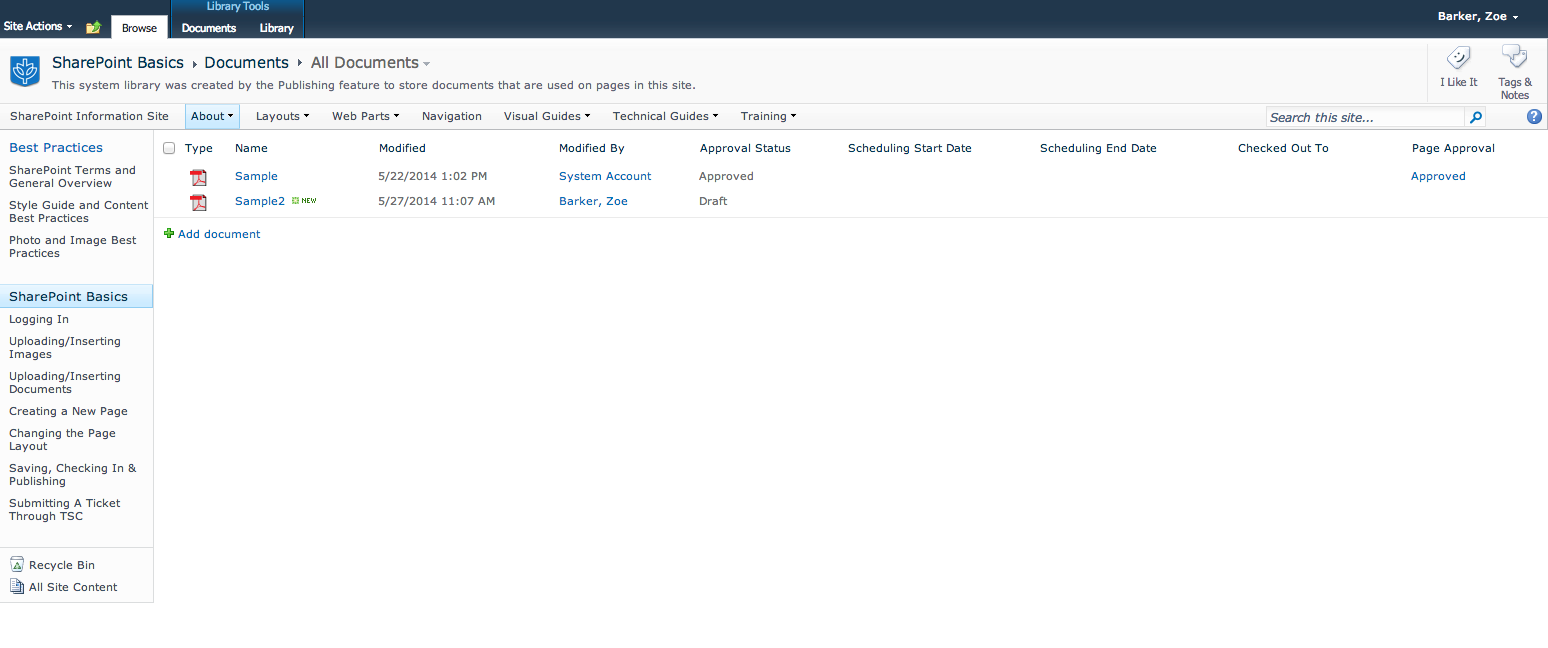Open Creating a New Page link

[68, 411]
